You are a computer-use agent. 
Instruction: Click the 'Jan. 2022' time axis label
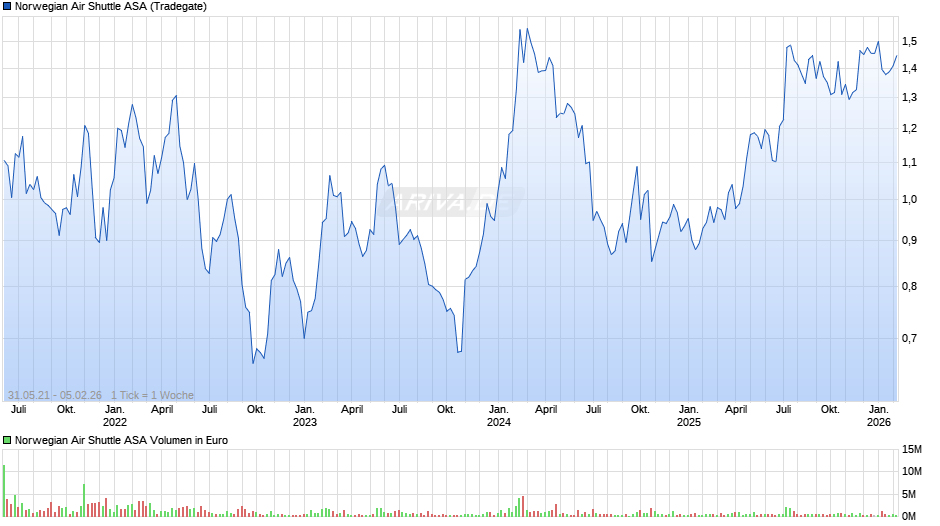click(115, 416)
